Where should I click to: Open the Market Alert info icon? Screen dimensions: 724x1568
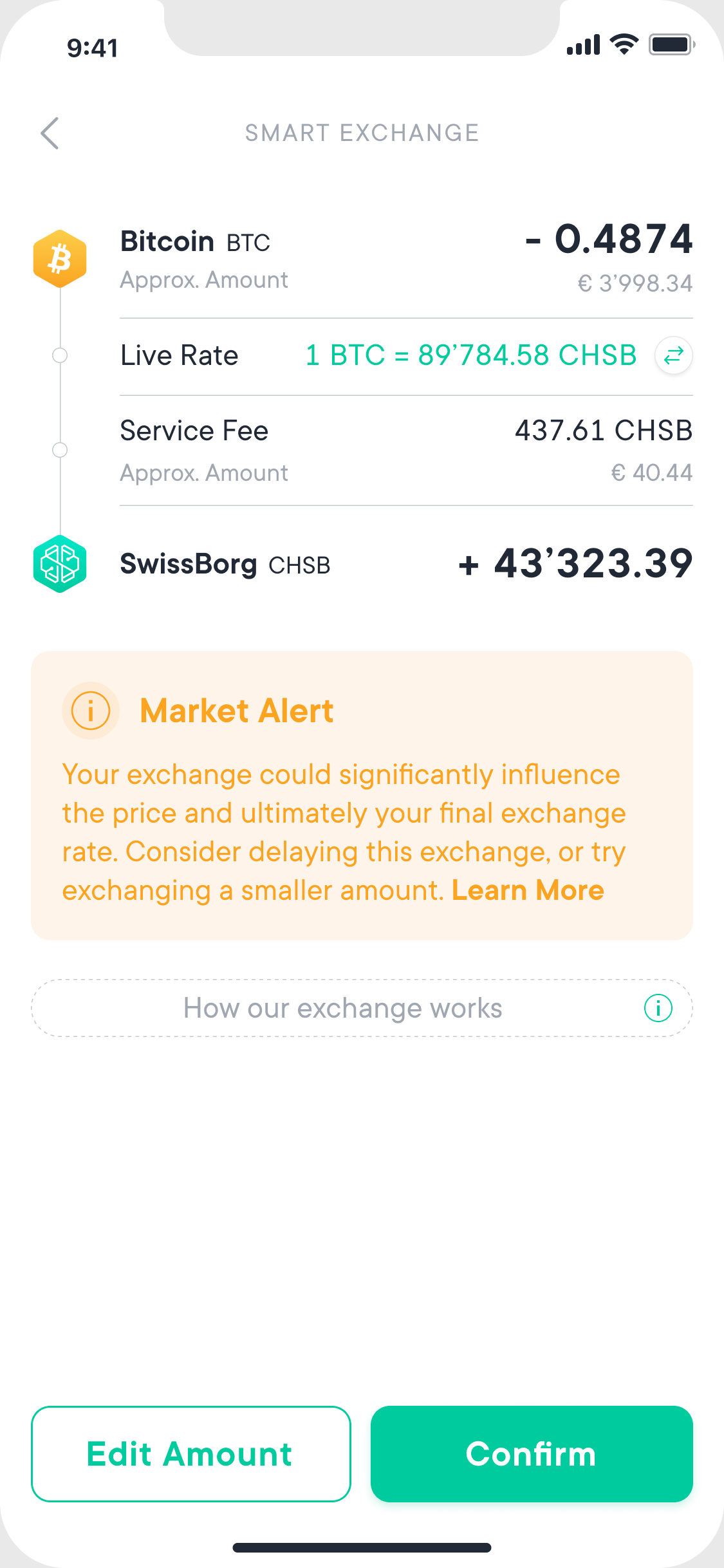(91, 711)
